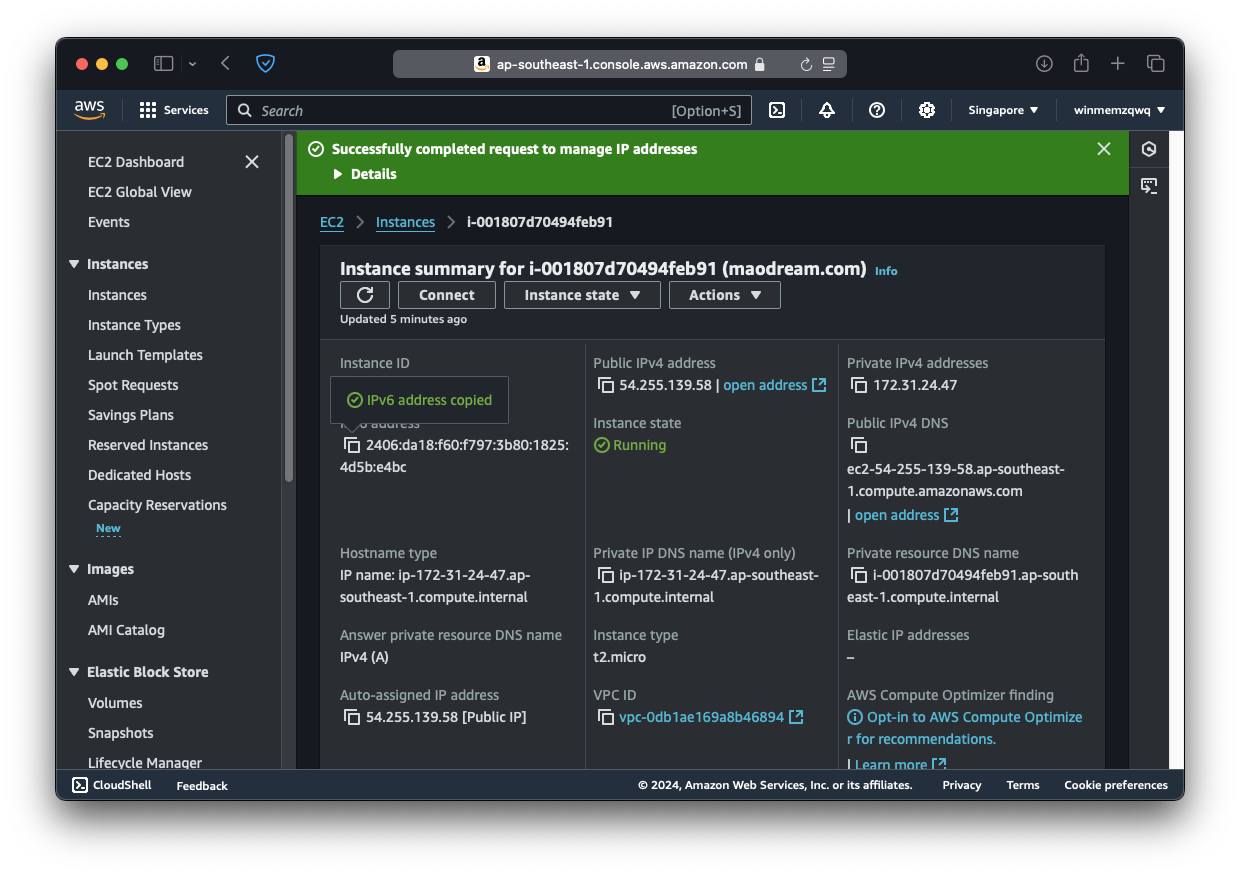
Task: Copy the auto-assigned IP address
Action: [352, 717]
